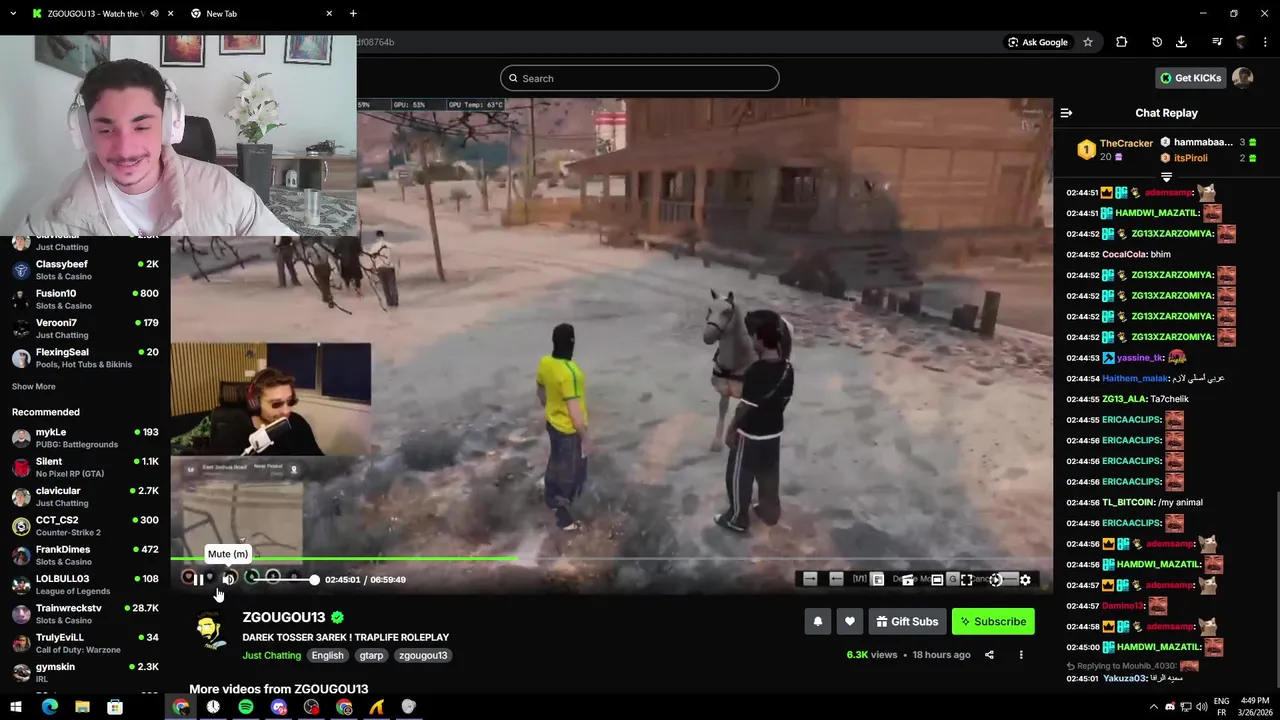Open the ZGOUGOU13 channel name link
This screenshot has height=720, width=1280.
[x=284, y=617]
